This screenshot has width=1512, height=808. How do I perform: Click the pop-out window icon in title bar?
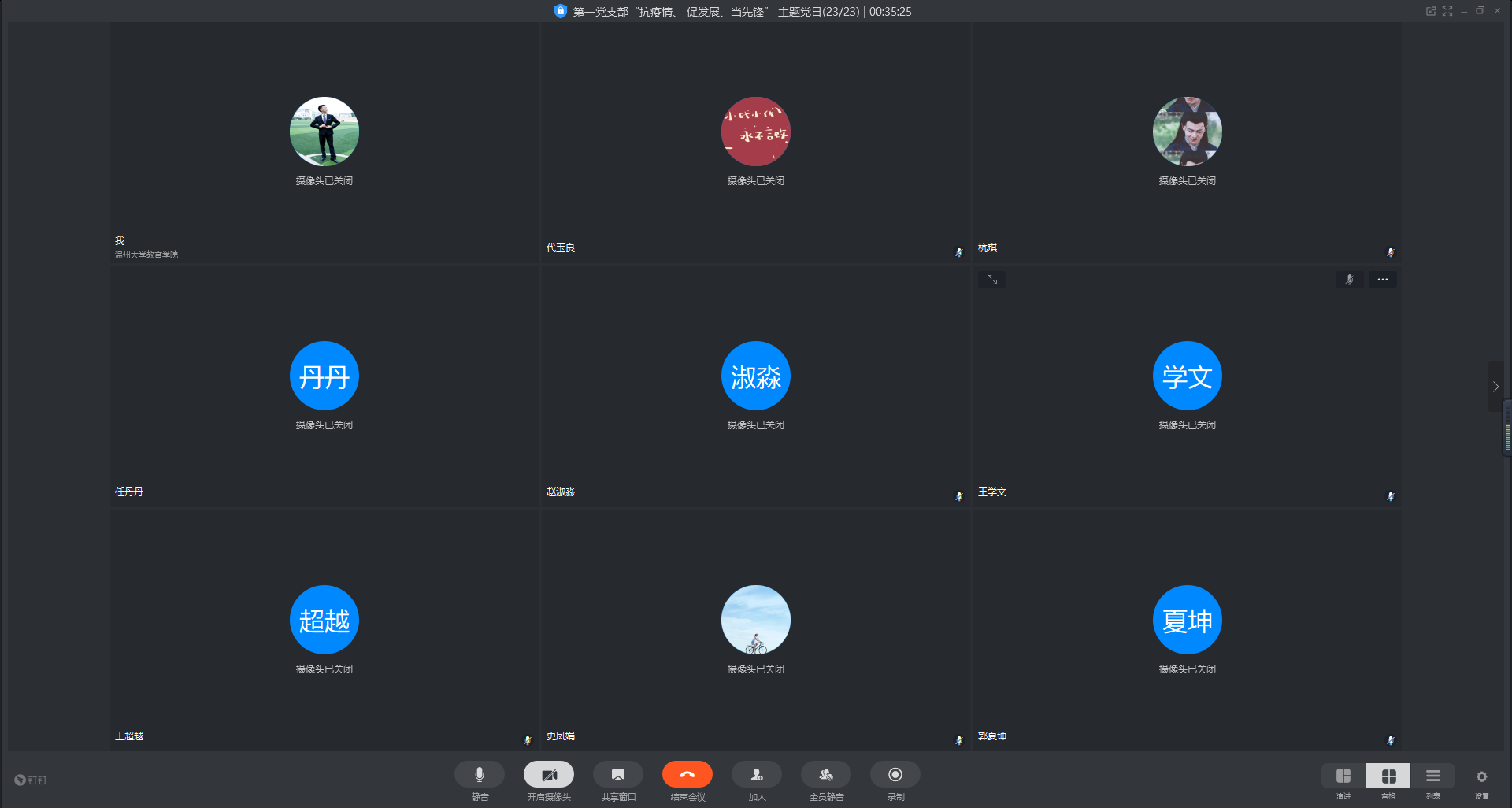click(1431, 11)
